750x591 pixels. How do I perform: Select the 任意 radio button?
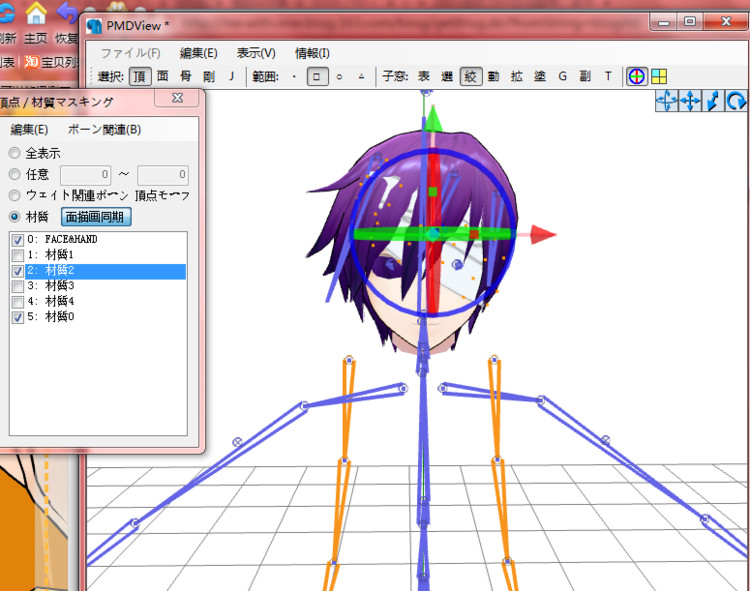click(14, 175)
